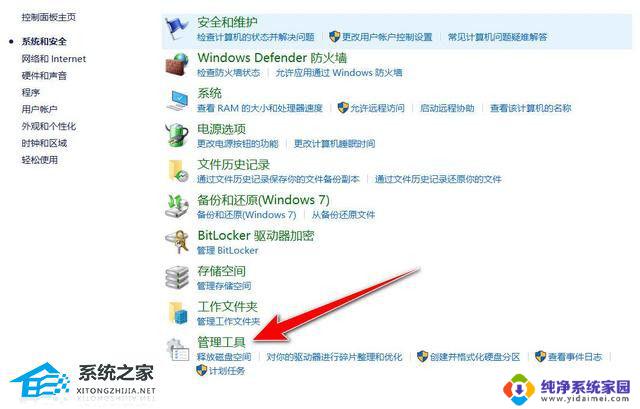Click the Power Options battery icon
Screen dimensions: 640x409
(x=177, y=135)
